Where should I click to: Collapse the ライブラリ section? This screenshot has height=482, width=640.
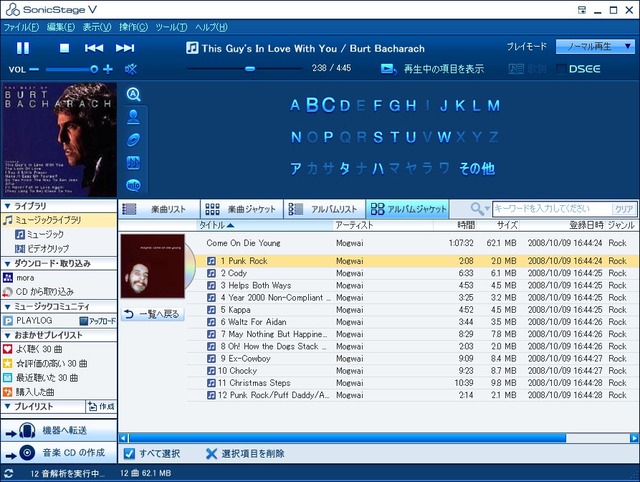(x=7, y=206)
